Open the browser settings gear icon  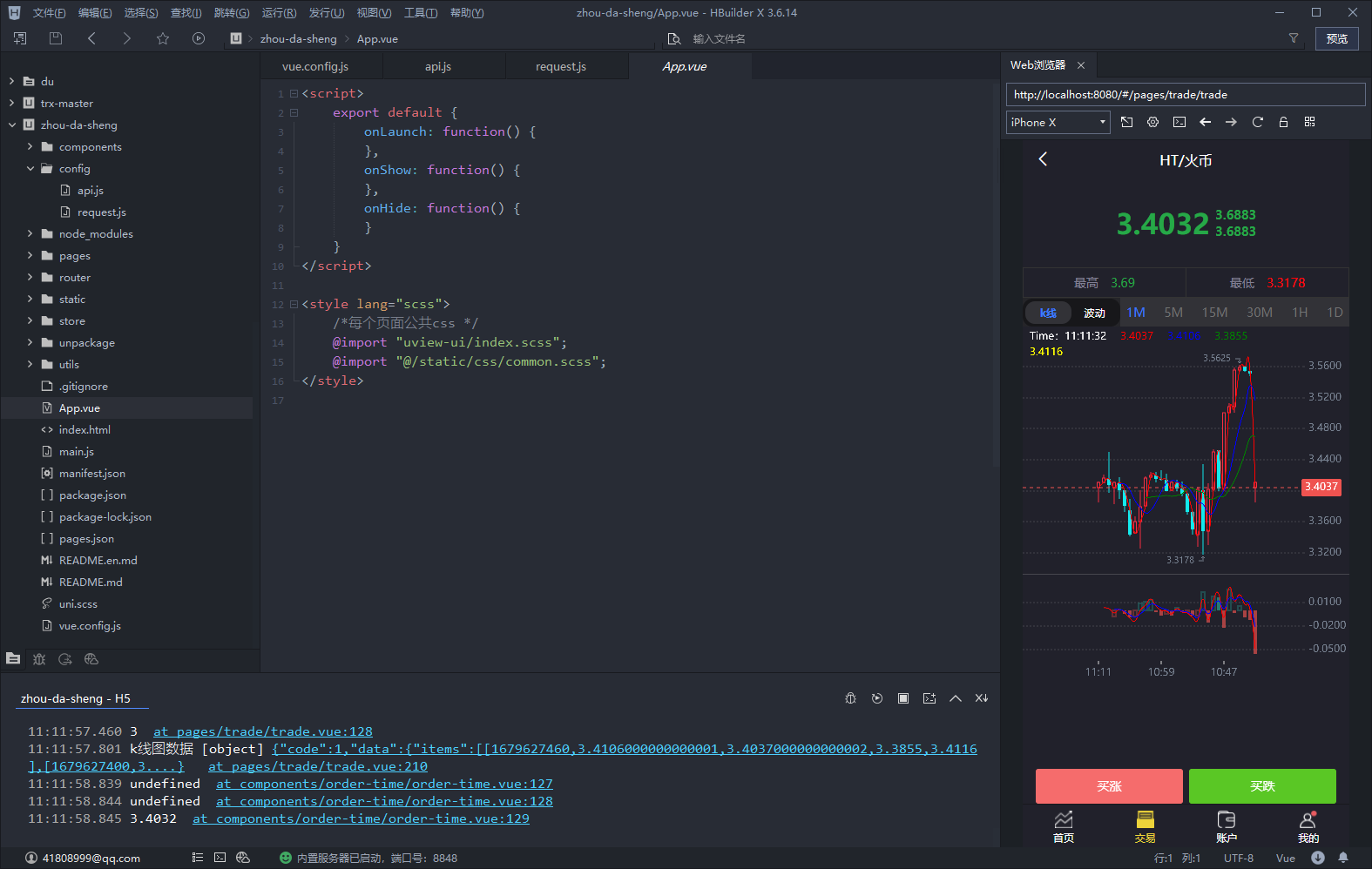point(1153,122)
